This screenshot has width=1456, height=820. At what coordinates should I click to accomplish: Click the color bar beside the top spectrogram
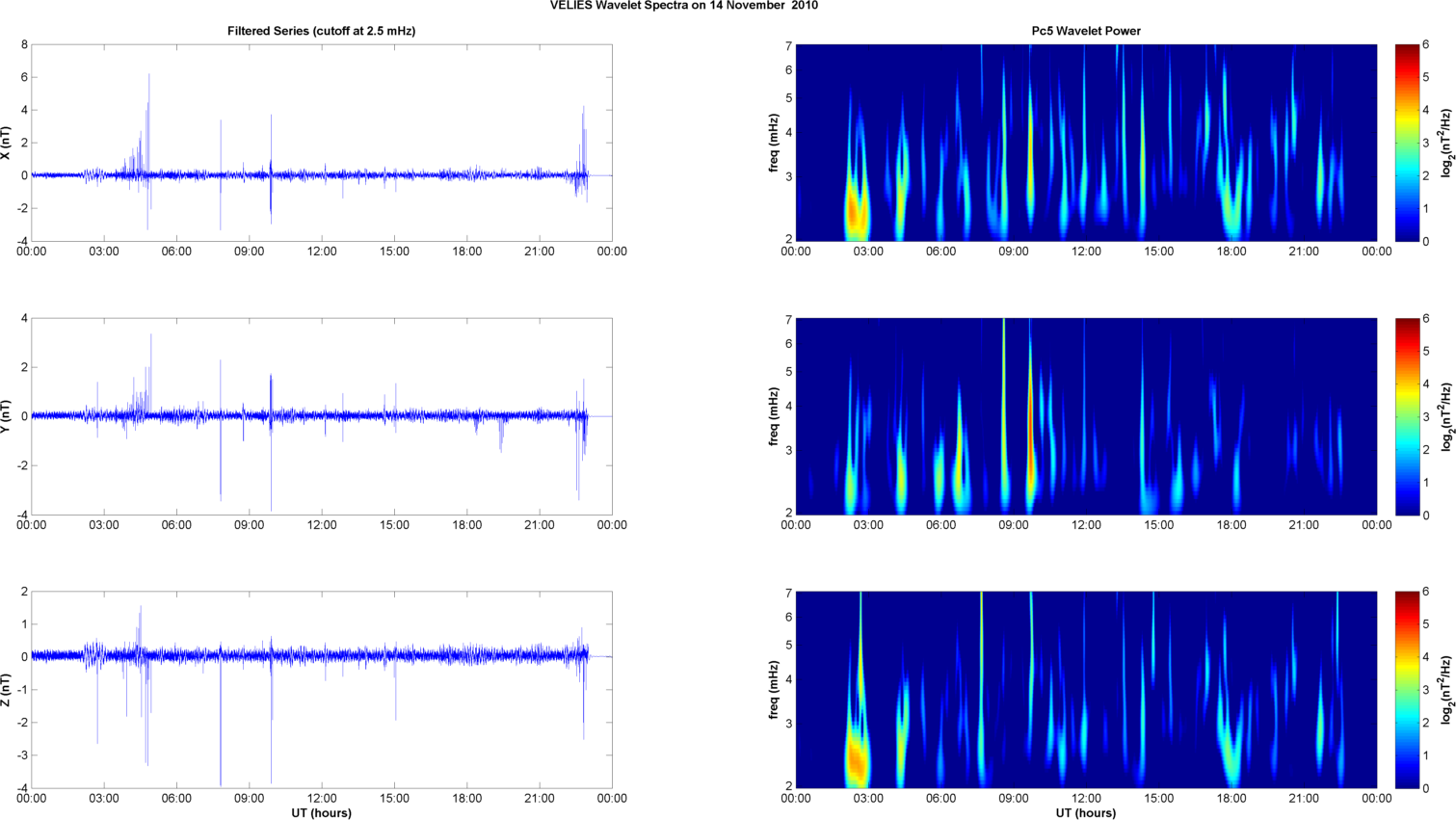point(1407,143)
